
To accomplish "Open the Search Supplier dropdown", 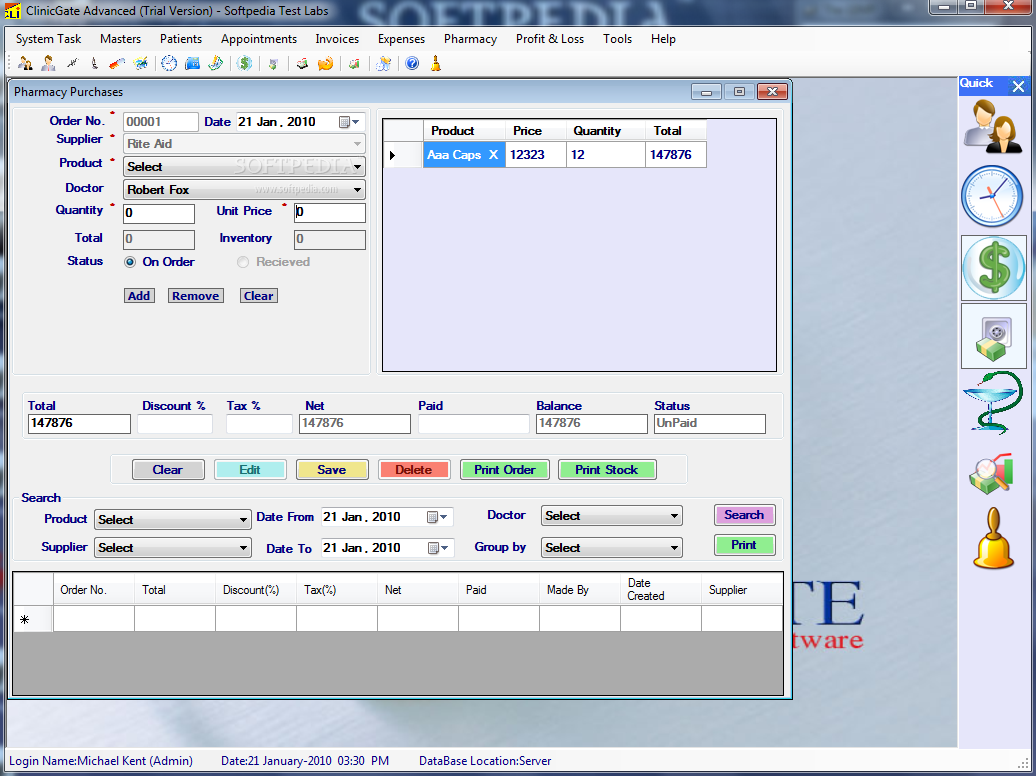I will 243,547.
